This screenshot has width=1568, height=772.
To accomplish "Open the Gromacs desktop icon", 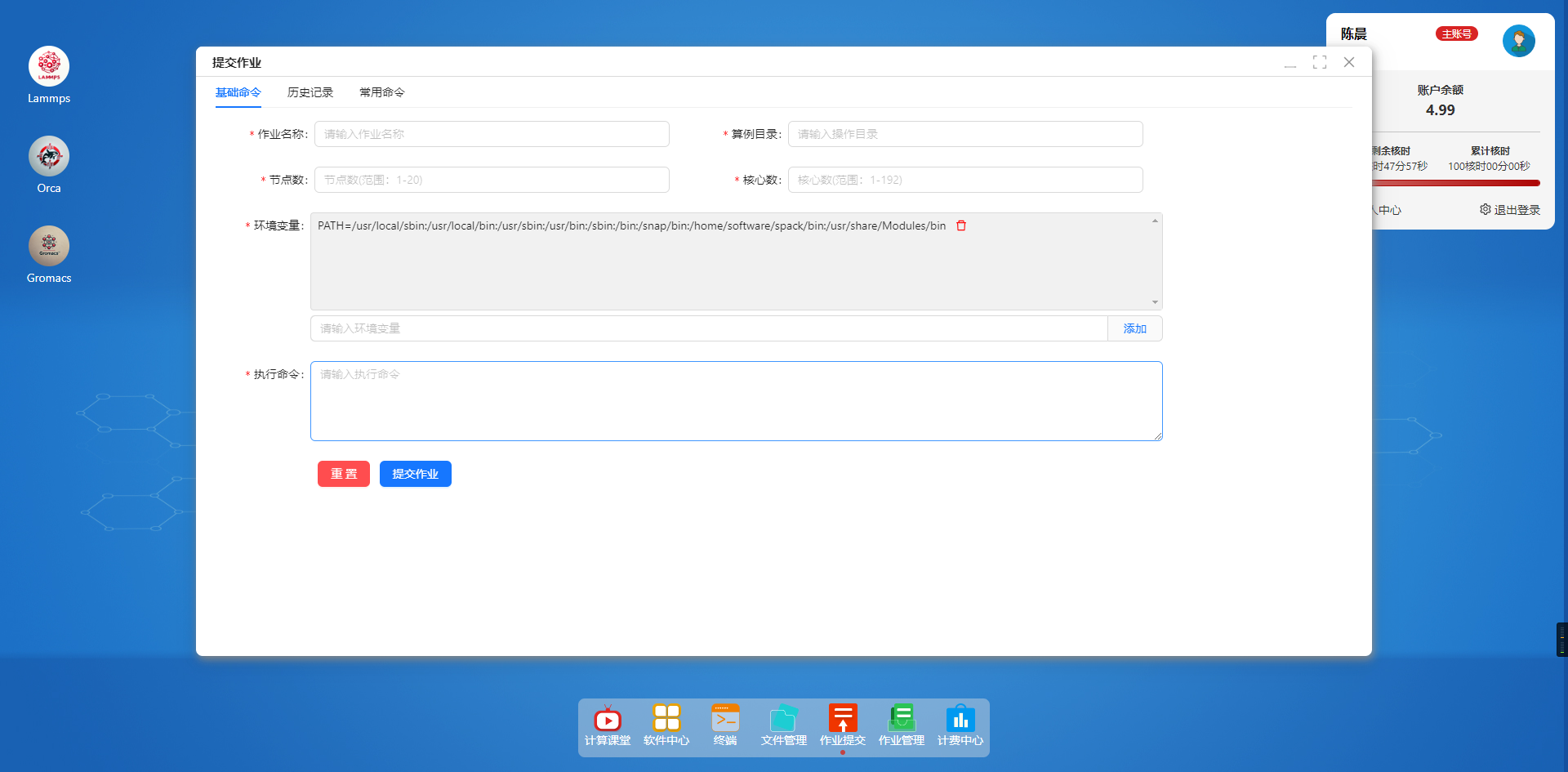I will 49,247.
